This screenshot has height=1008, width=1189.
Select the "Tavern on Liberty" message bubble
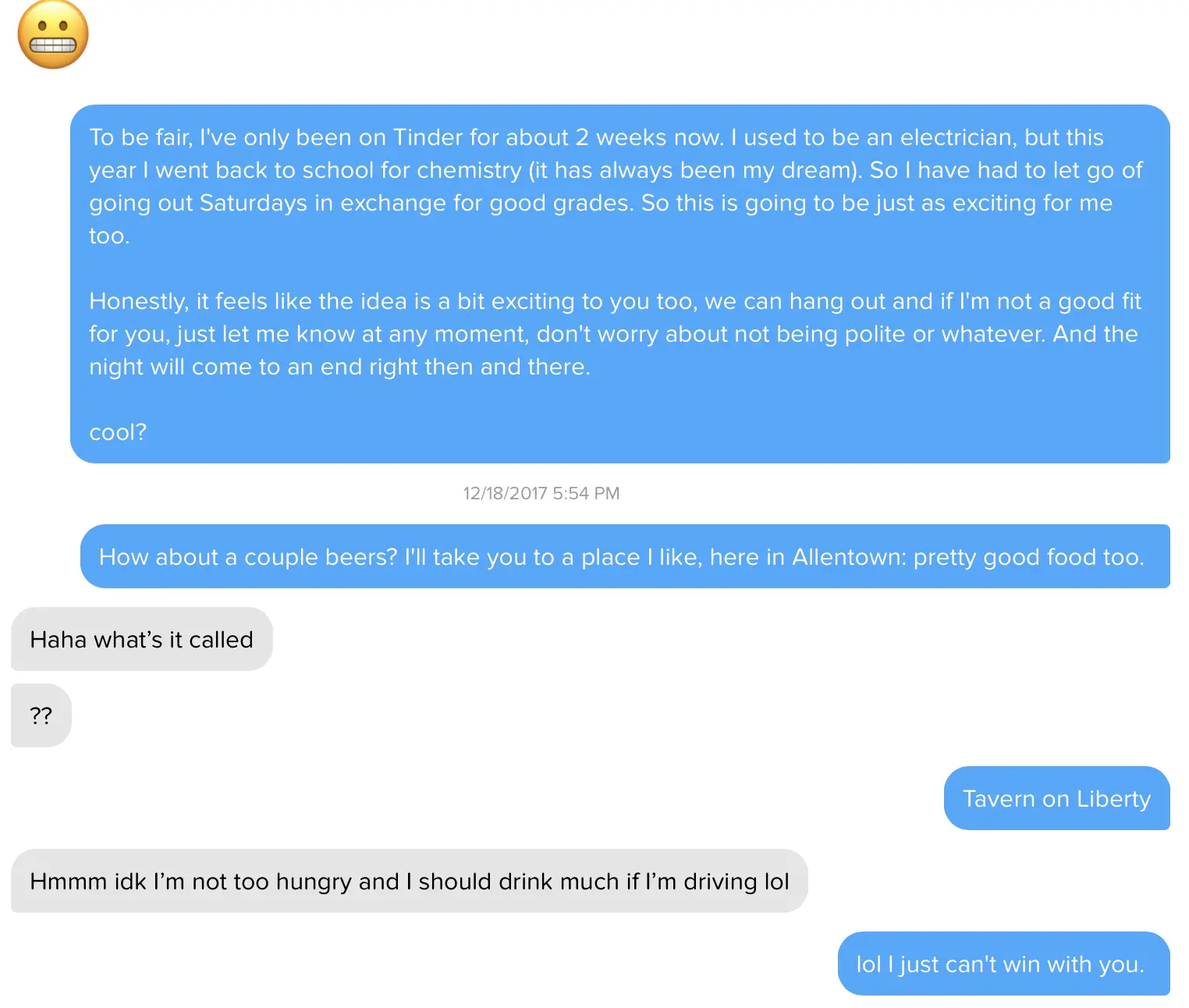1057,798
